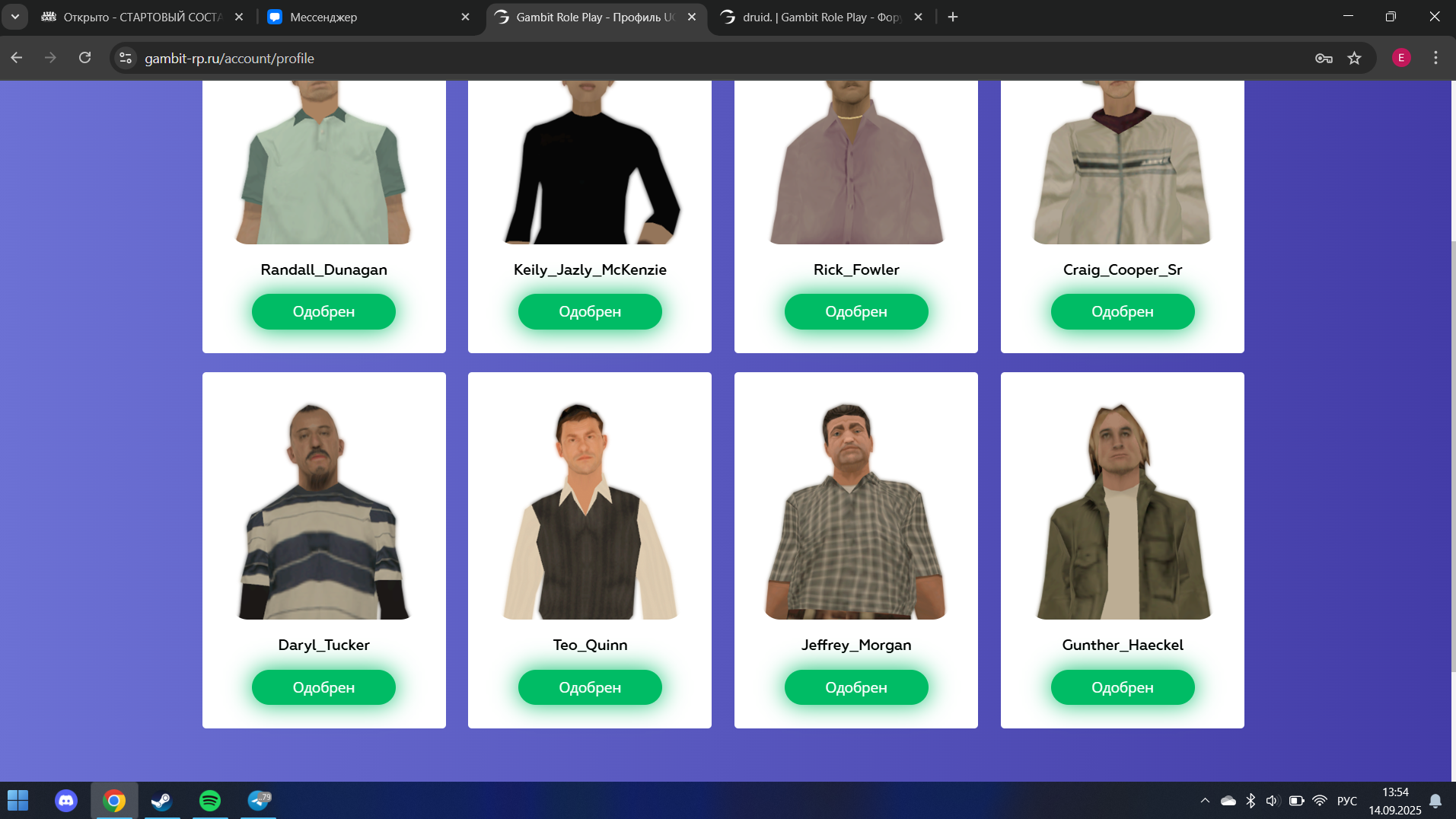Close the Открыто - СТАРТОВЫЙ СОСТАВ tab
Viewport: 1456px width, 819px height.
tap(239, 17)
